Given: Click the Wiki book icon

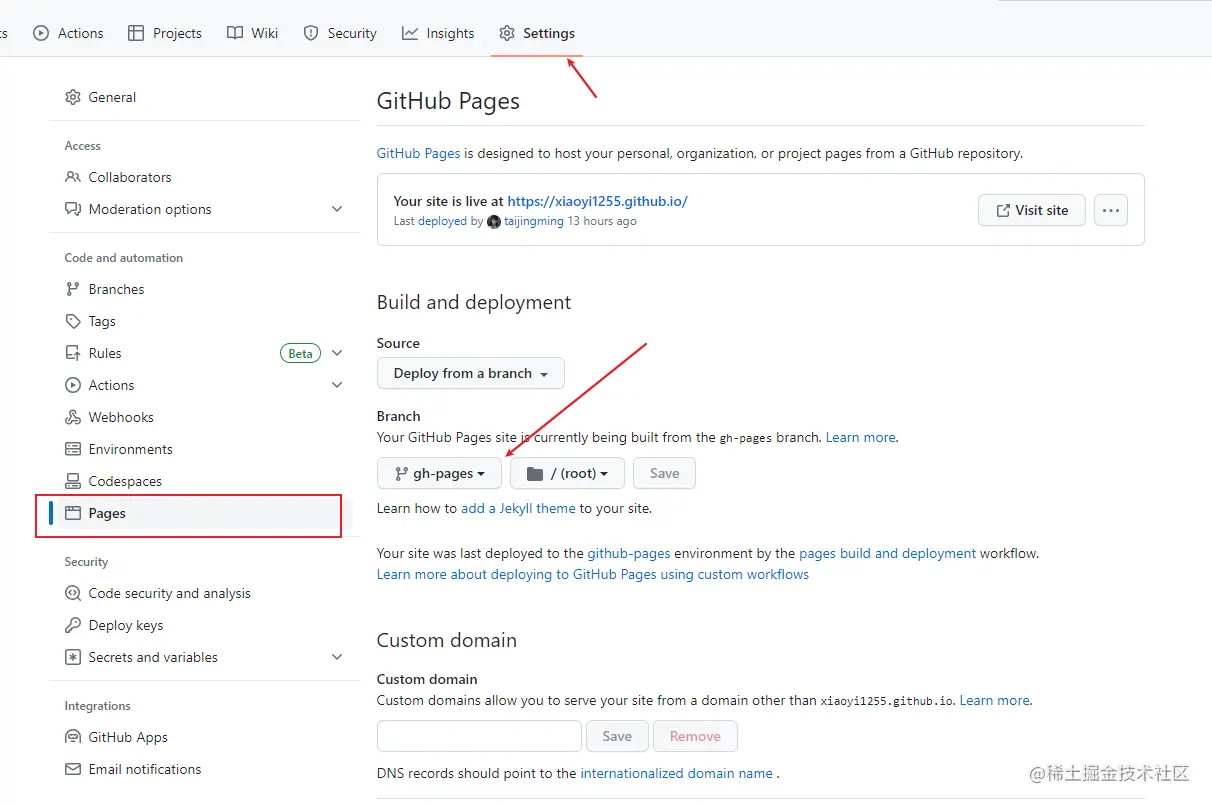Looking at the screenshot, I should click(x=235, y=33).
